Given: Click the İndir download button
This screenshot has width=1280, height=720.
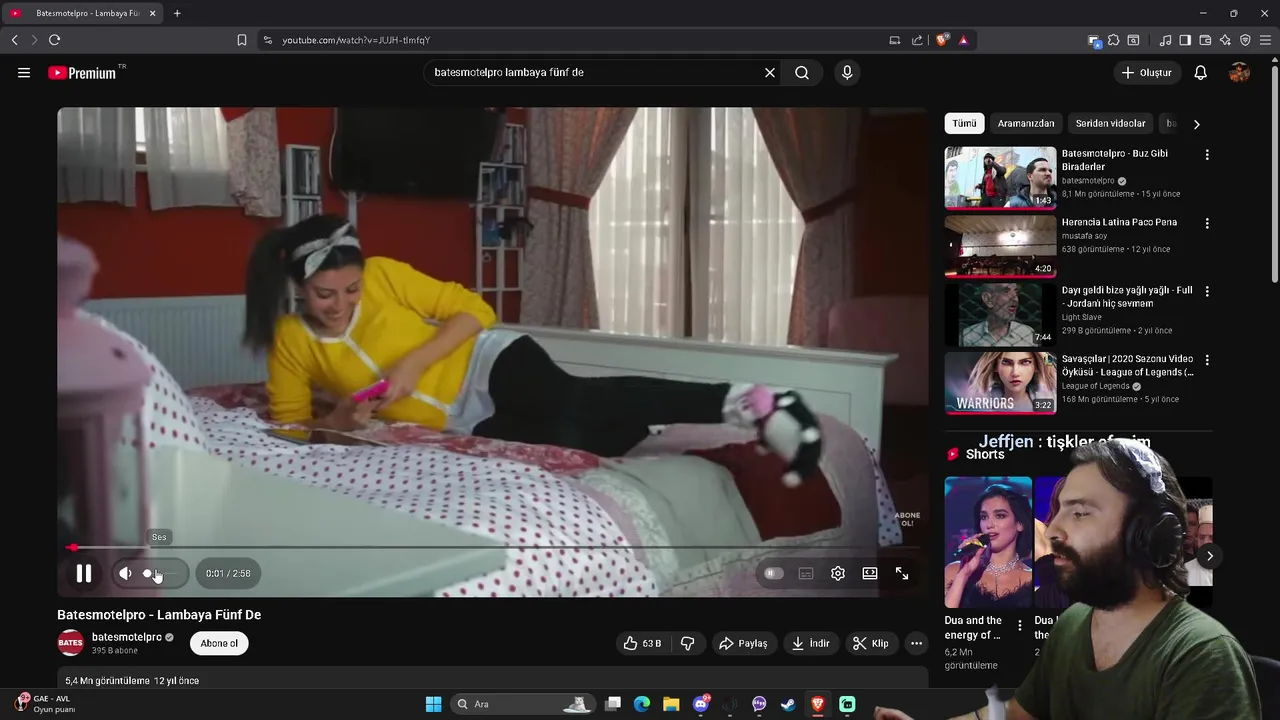Looking at the screenshot, I should coord(811,643).
